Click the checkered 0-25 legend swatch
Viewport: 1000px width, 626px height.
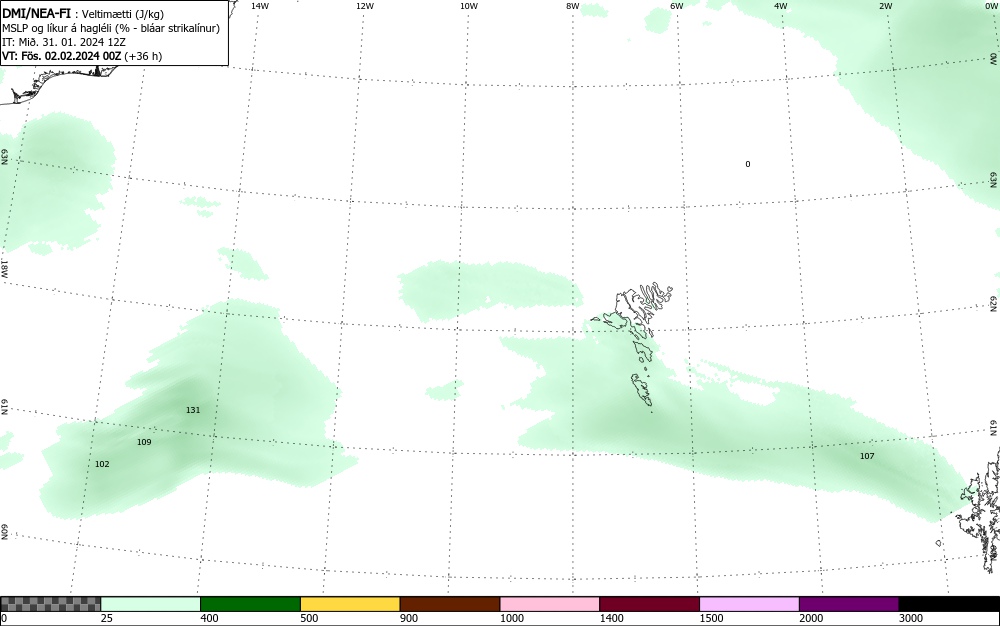click(x=50, y=604)
